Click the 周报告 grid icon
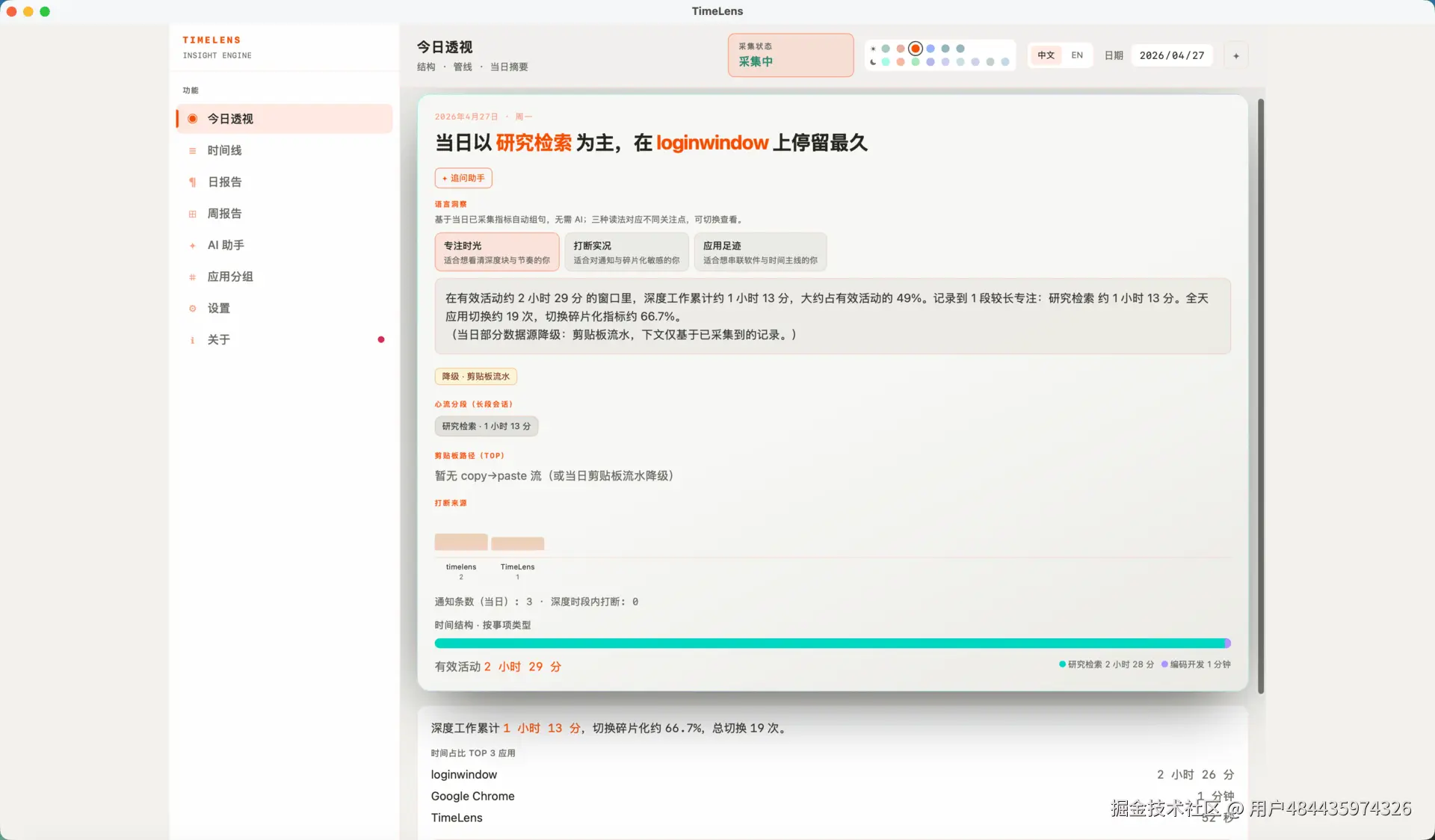This screenshot has height=840, width=1435. 192,214
